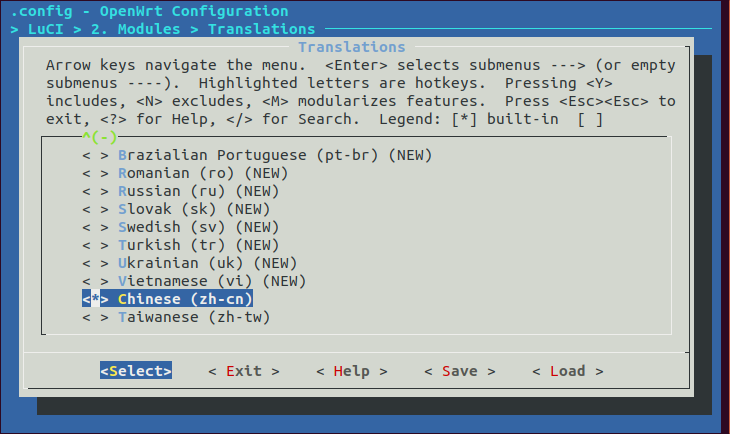Click the Save button
The height and width of the screenshot is (434, 730).
[460, 371]
